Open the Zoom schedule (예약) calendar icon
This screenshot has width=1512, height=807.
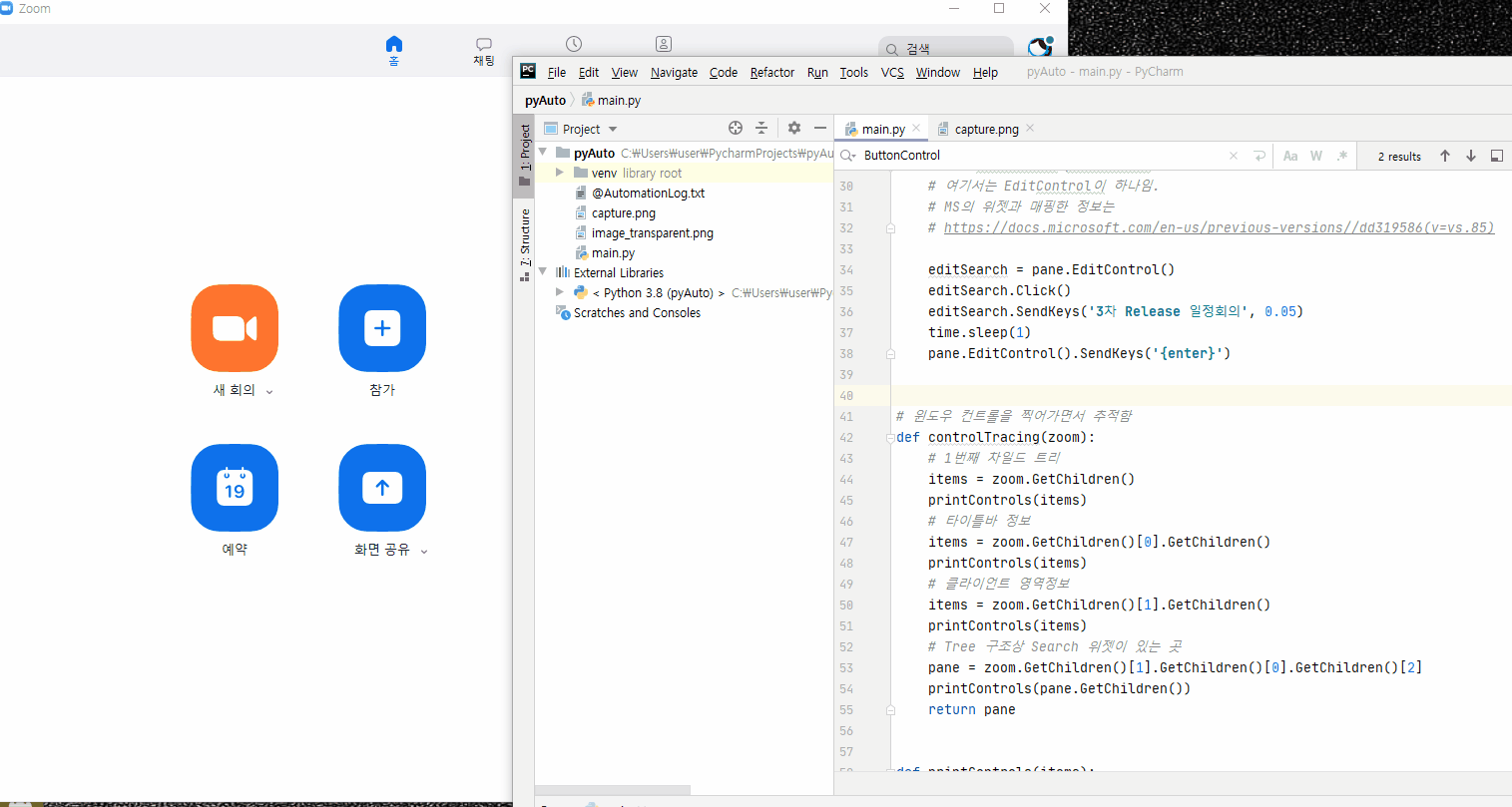235,488
